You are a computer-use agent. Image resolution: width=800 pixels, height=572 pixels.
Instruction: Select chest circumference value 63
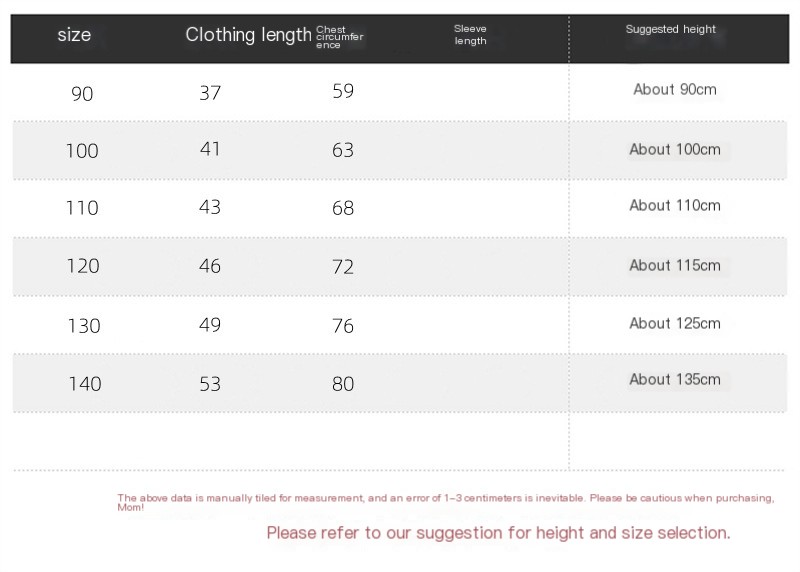point(343,151)
